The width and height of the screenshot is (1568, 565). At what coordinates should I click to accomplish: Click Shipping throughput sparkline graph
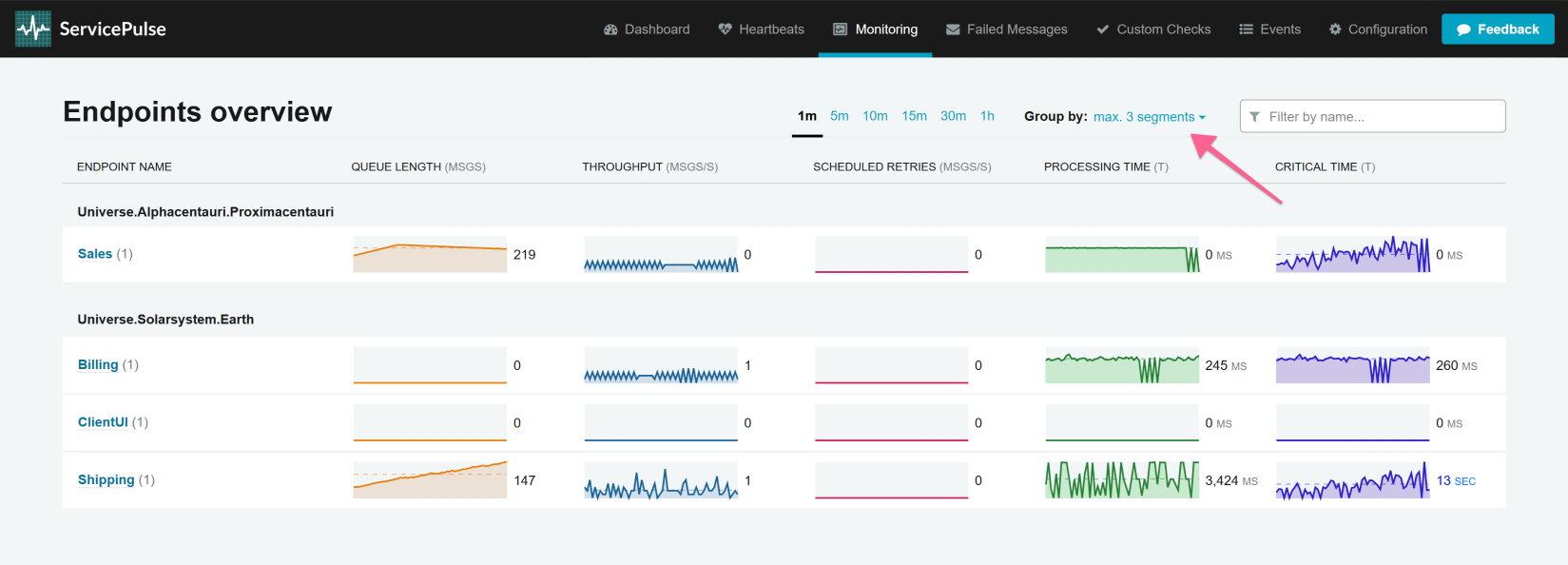pyautogui.click(x=661, y=480)
